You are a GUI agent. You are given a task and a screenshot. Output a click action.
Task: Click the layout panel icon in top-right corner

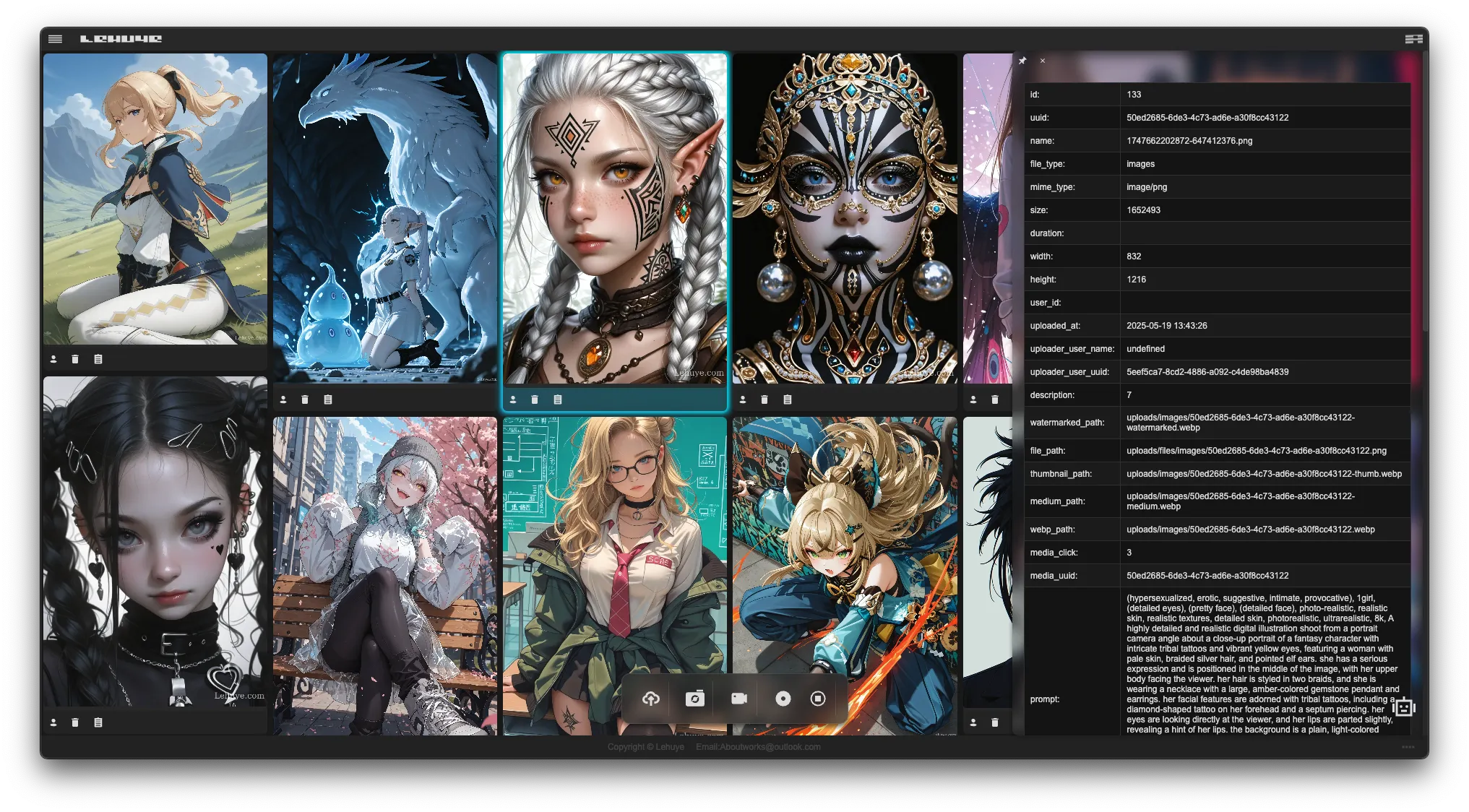pos(1413,39)
